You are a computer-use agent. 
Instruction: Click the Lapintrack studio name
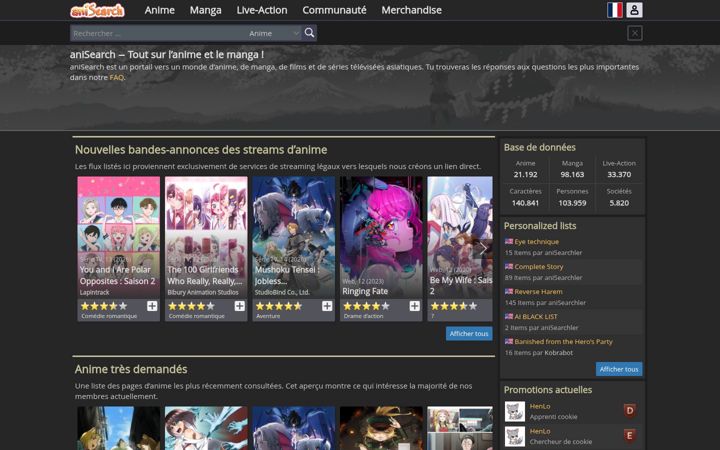click(x=95, y=292)
